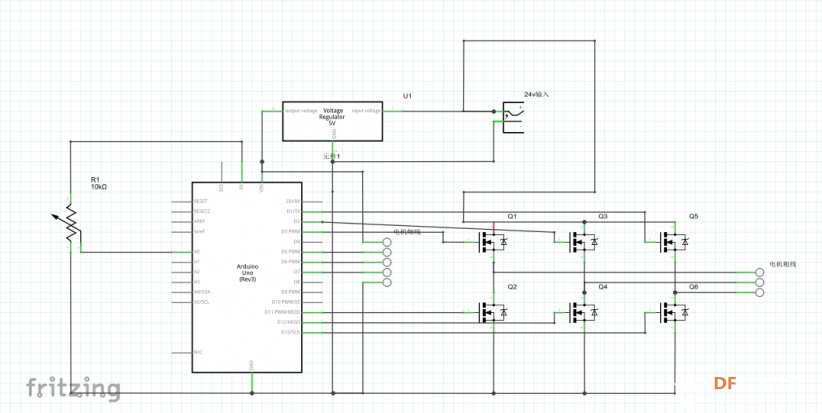Select the Q4 MOSFET symbol

(x=583, y=312)
